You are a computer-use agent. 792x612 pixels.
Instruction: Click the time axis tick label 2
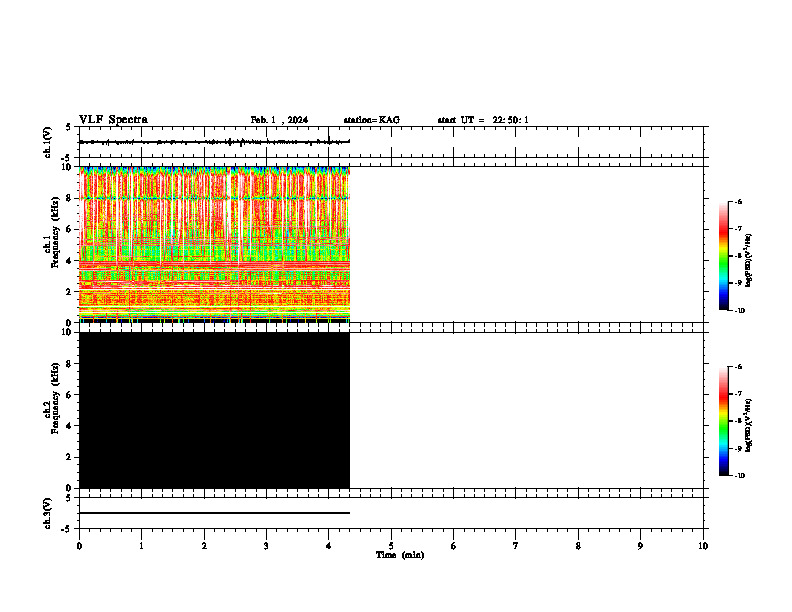[204, 546]
